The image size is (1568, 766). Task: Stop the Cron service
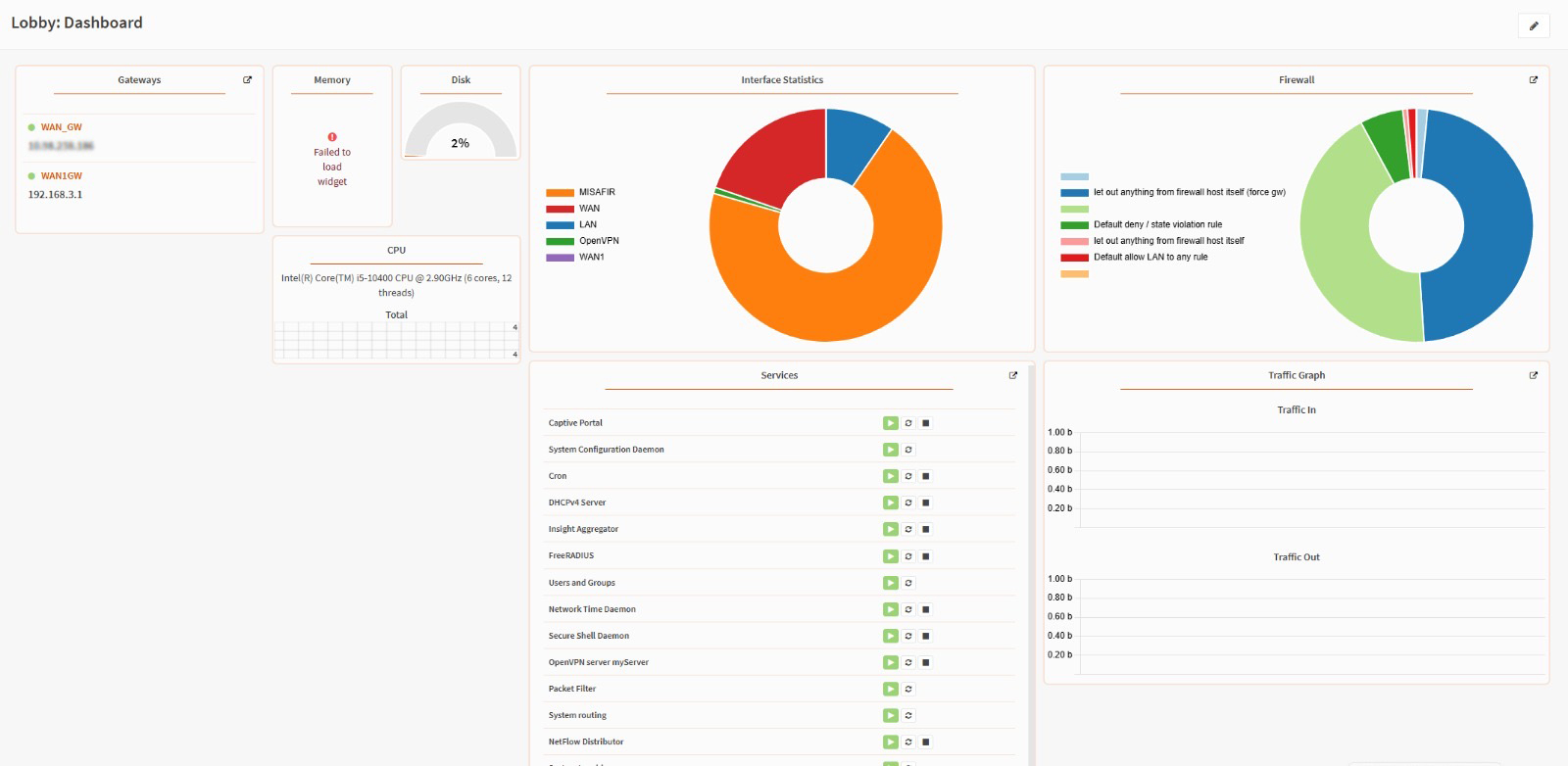(926, 476)
